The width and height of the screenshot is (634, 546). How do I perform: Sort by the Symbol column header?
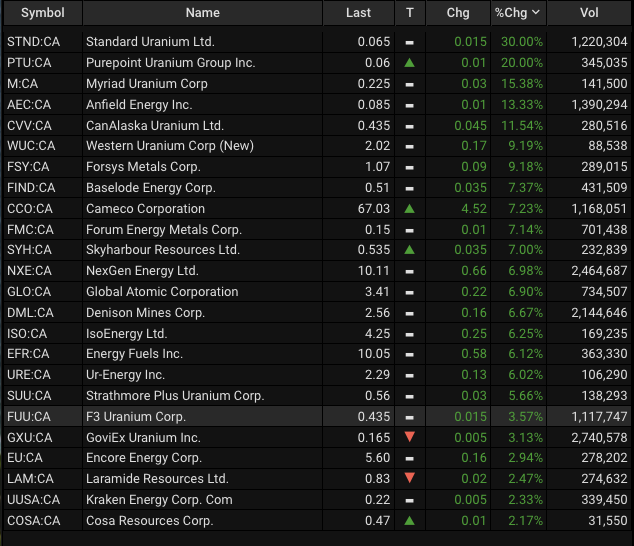pyautogui.click(x=43, y=13)
